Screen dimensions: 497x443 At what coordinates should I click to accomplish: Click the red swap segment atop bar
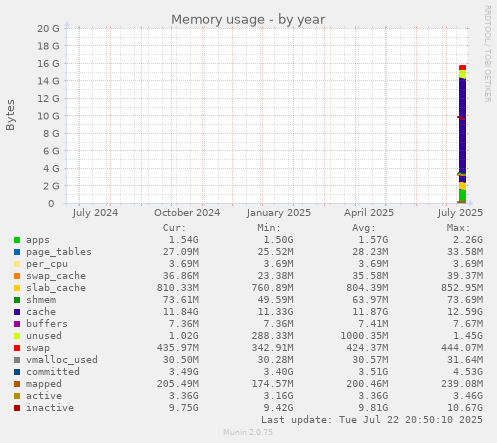[x=462, y=68]
